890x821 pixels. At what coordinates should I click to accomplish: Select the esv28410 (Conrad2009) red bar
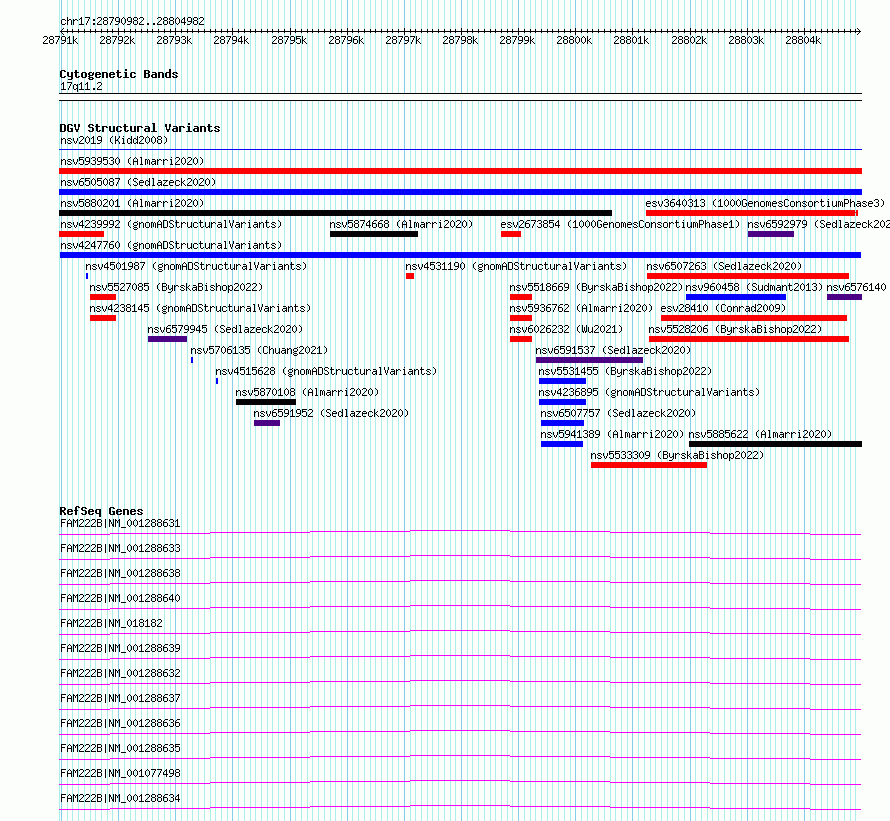coord(754,318)
